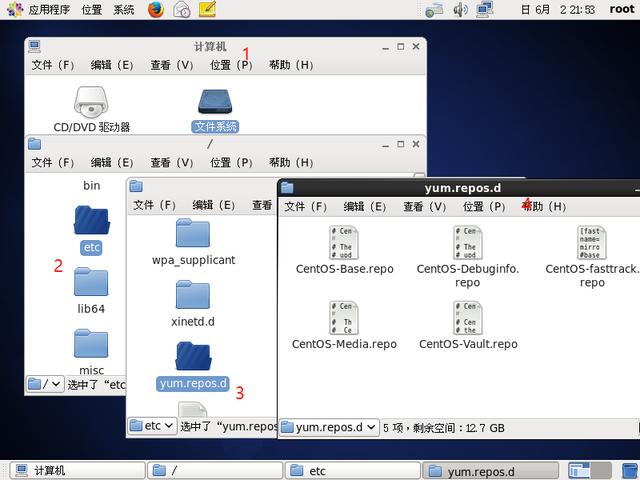Expand the yum.repos.d location dropdown
The height and width of the screenshot is (480, 640).
click(x=329, y=427)
